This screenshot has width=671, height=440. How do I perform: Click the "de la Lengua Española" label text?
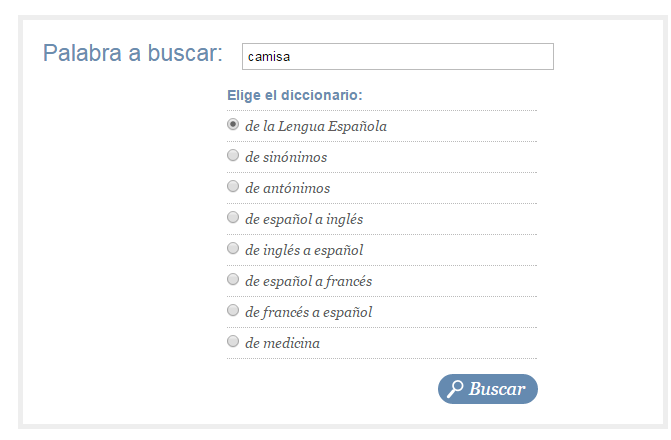coord(316,127)
